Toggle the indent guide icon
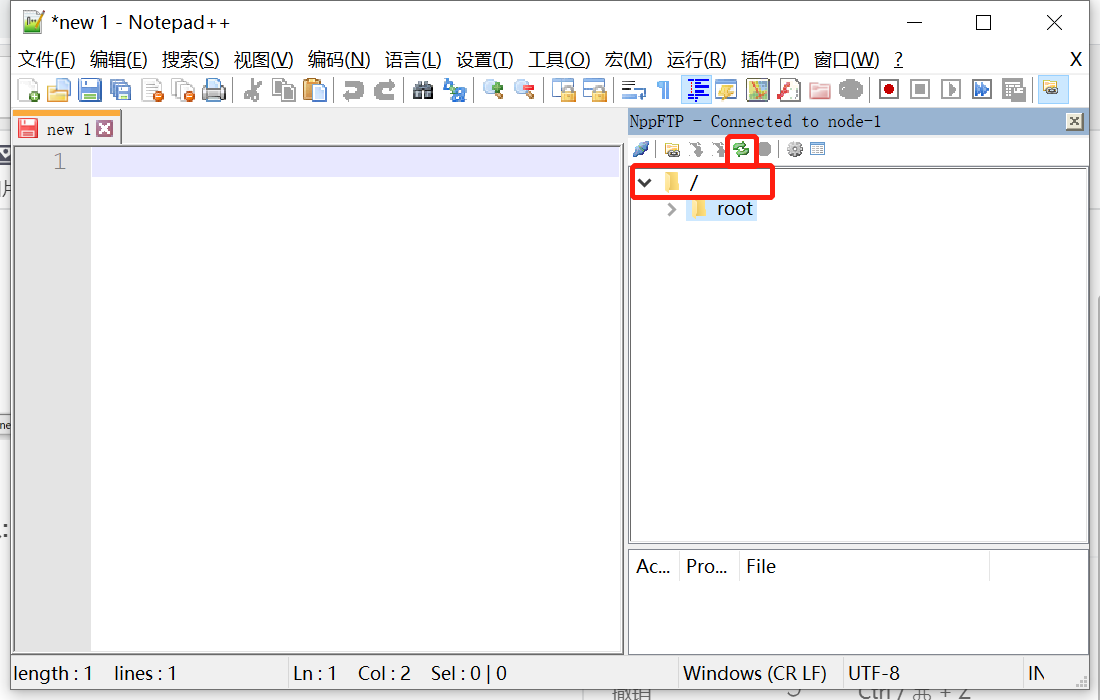1100x700 pixels. click(x=696, y=90)
